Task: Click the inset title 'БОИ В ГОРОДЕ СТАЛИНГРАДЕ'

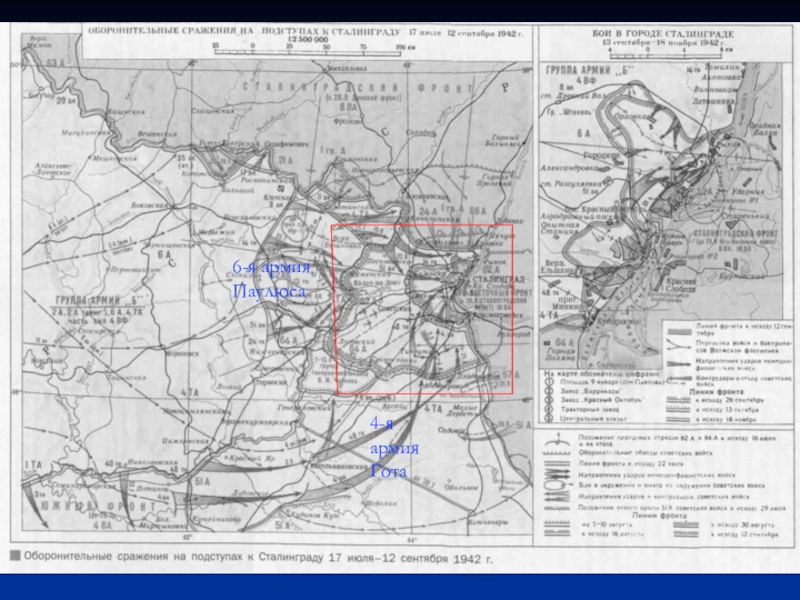Action: [x=663, y=34]
